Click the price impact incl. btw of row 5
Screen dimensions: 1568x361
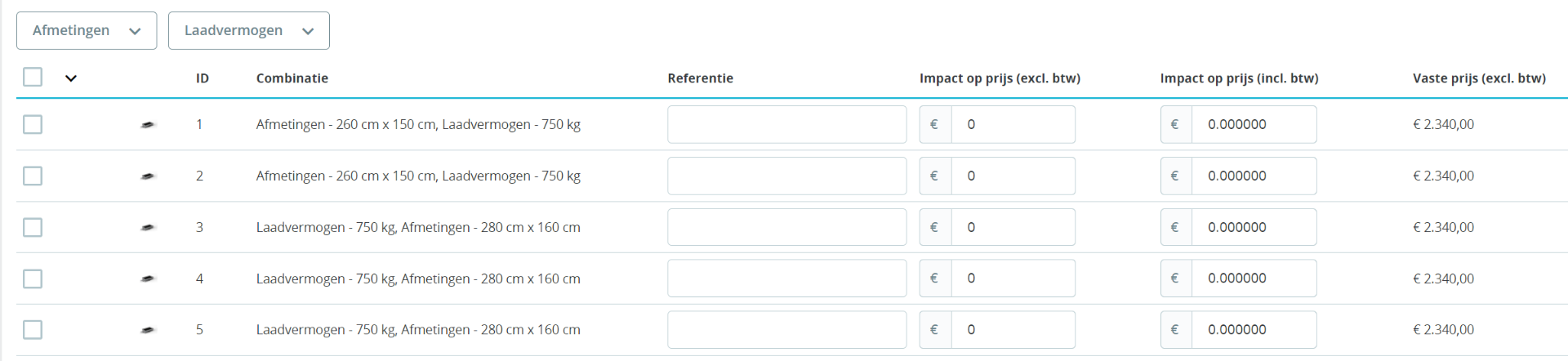(1254, 330)
